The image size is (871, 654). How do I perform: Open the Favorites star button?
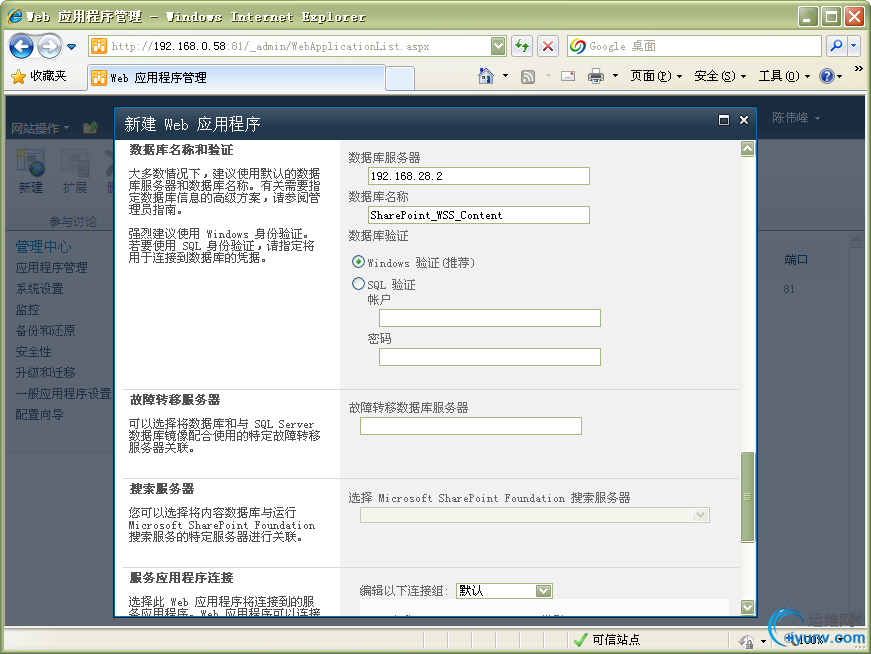pyautogui.click(x=38, y=76)
